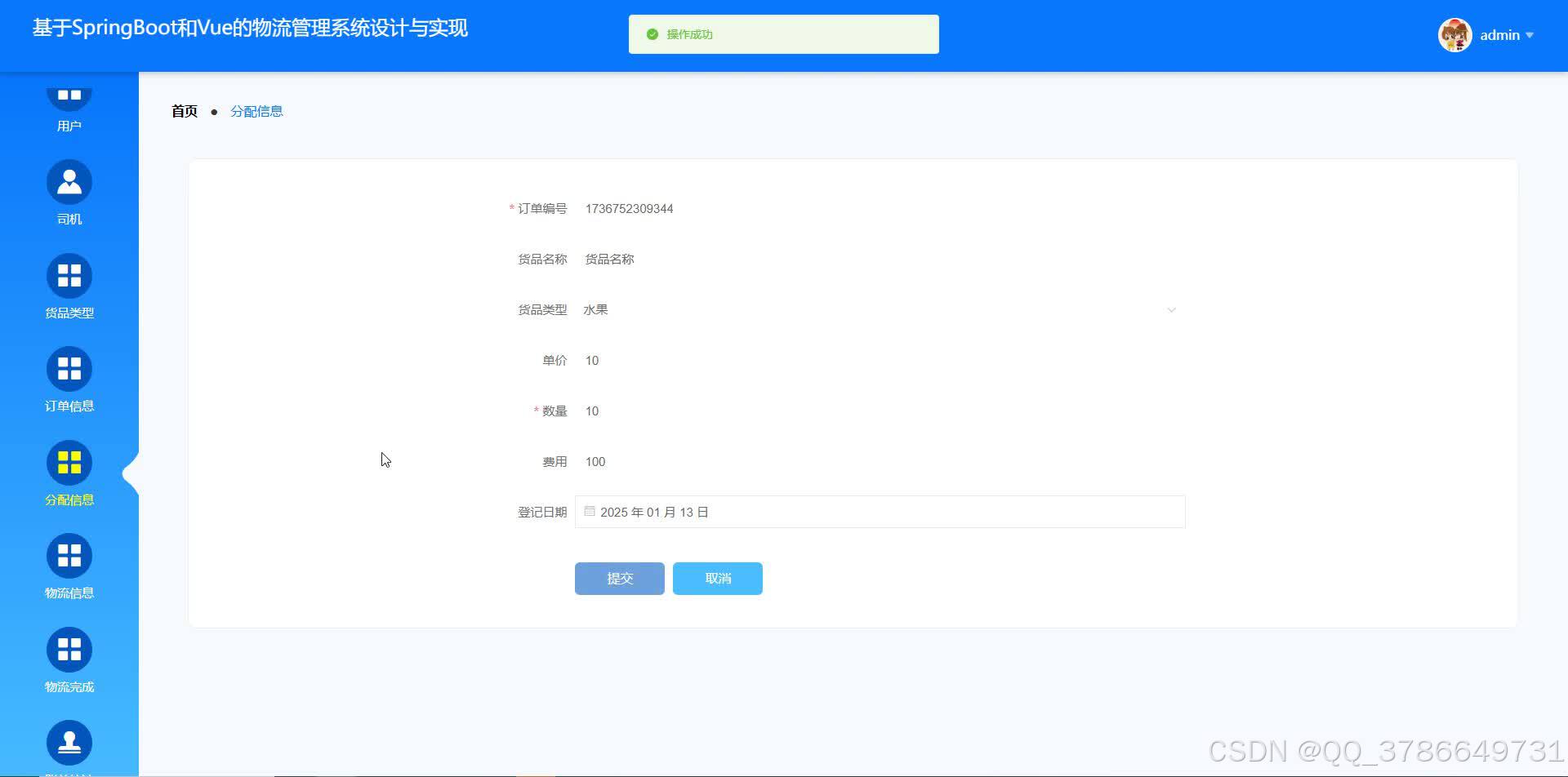Select the 物流信息 grid icon
1568x777 pixels.
[x=69, y=556]
